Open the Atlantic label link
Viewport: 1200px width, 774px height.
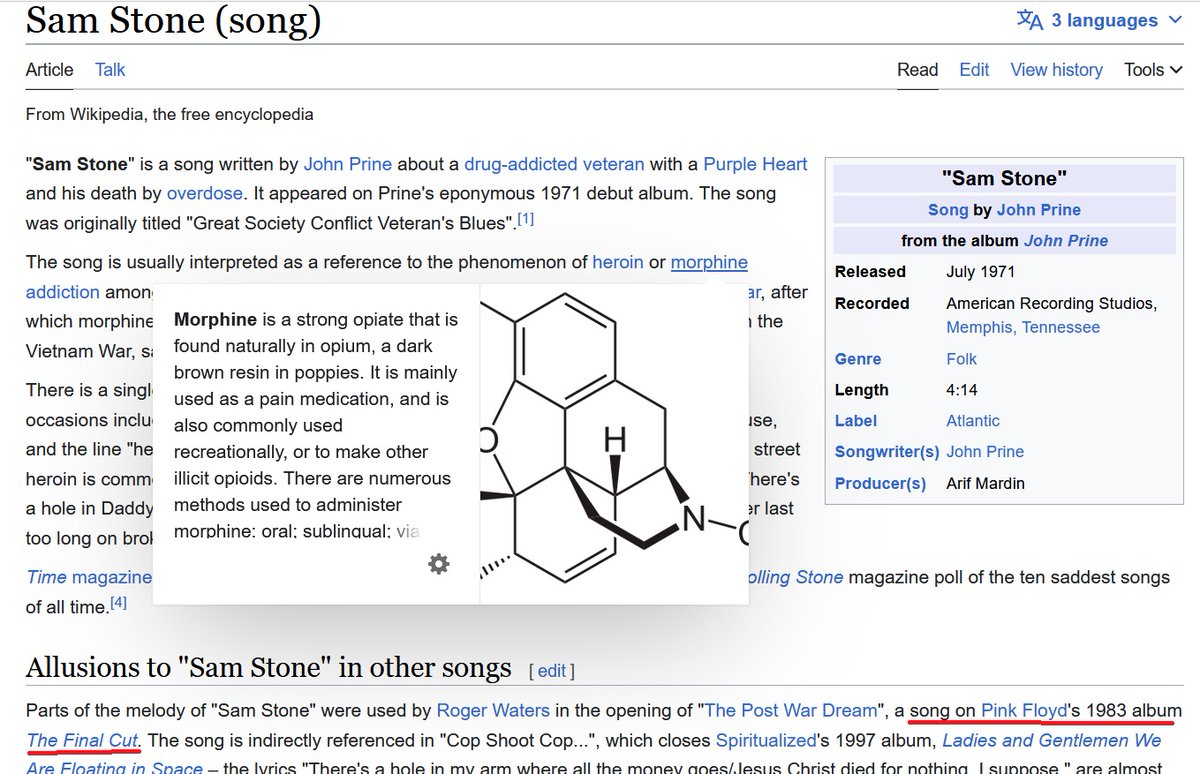tap(973, 421)
